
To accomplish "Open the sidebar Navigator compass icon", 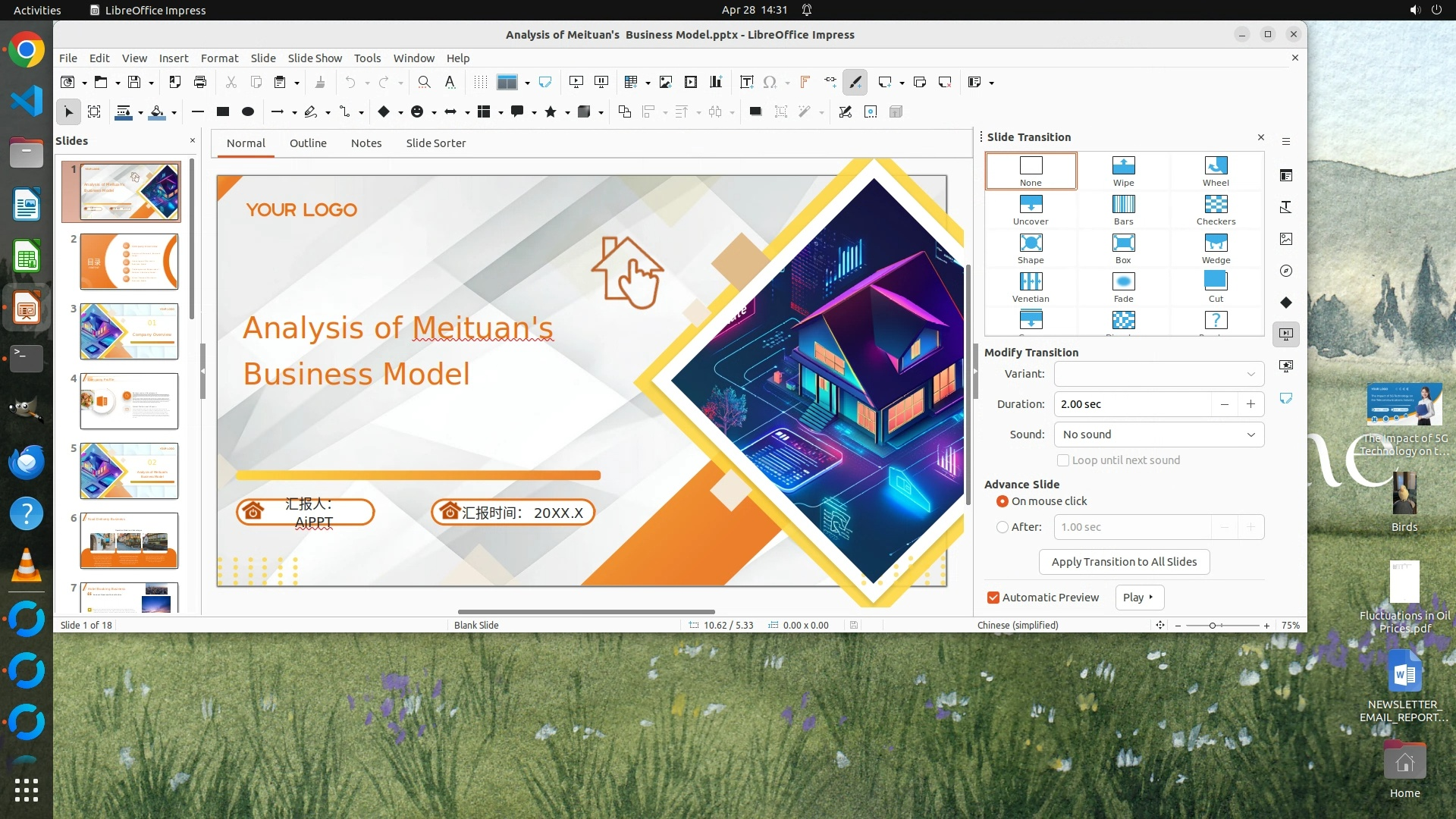I will pos(1286,271).
